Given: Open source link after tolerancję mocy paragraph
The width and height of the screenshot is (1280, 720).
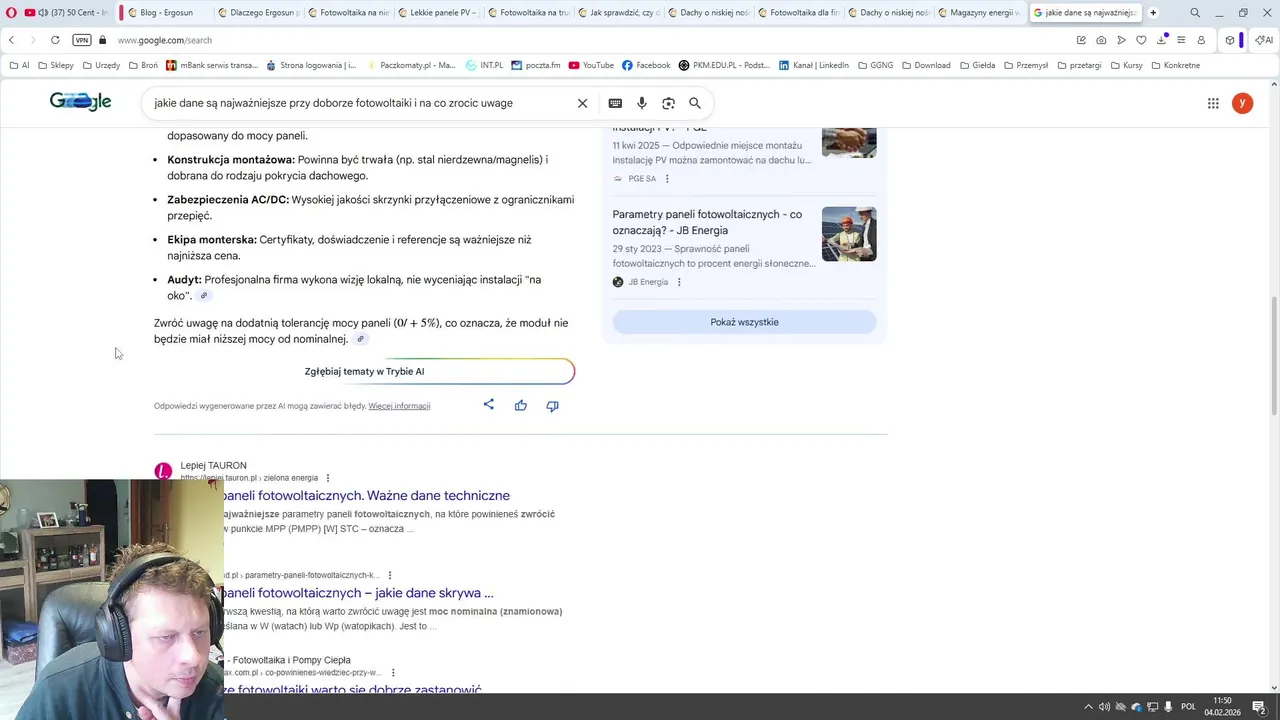Looking at the screenshot, I should click(x=361, y=339).
